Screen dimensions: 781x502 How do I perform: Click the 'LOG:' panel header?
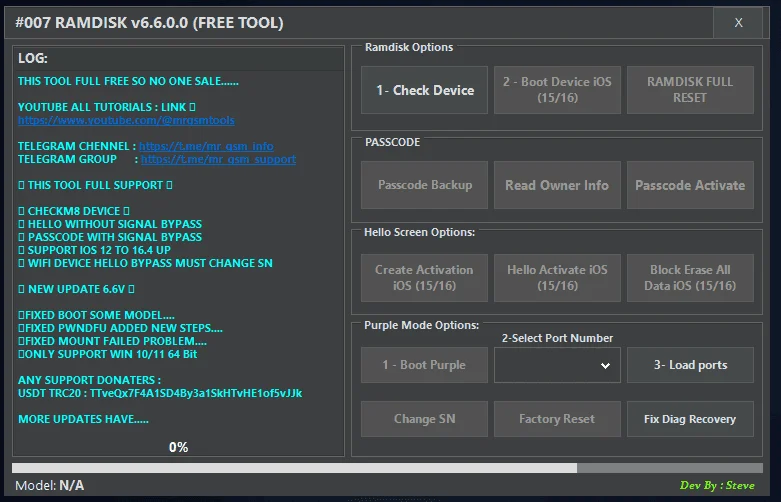click(x=33, y=58)
